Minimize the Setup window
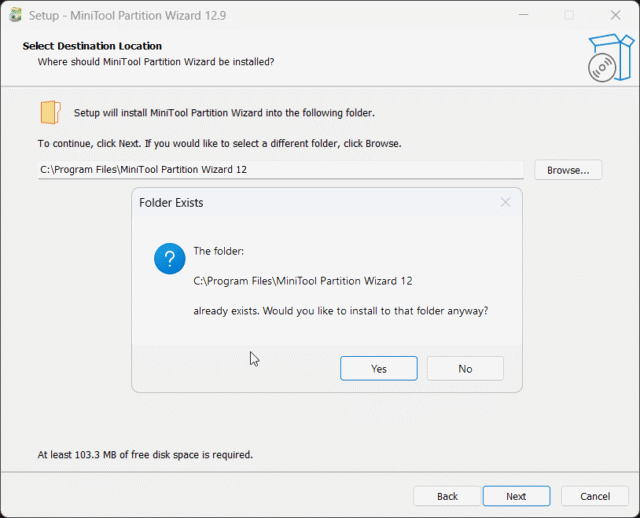The height and width of the screenshot is (518, 640). click(x=524, y=15)
